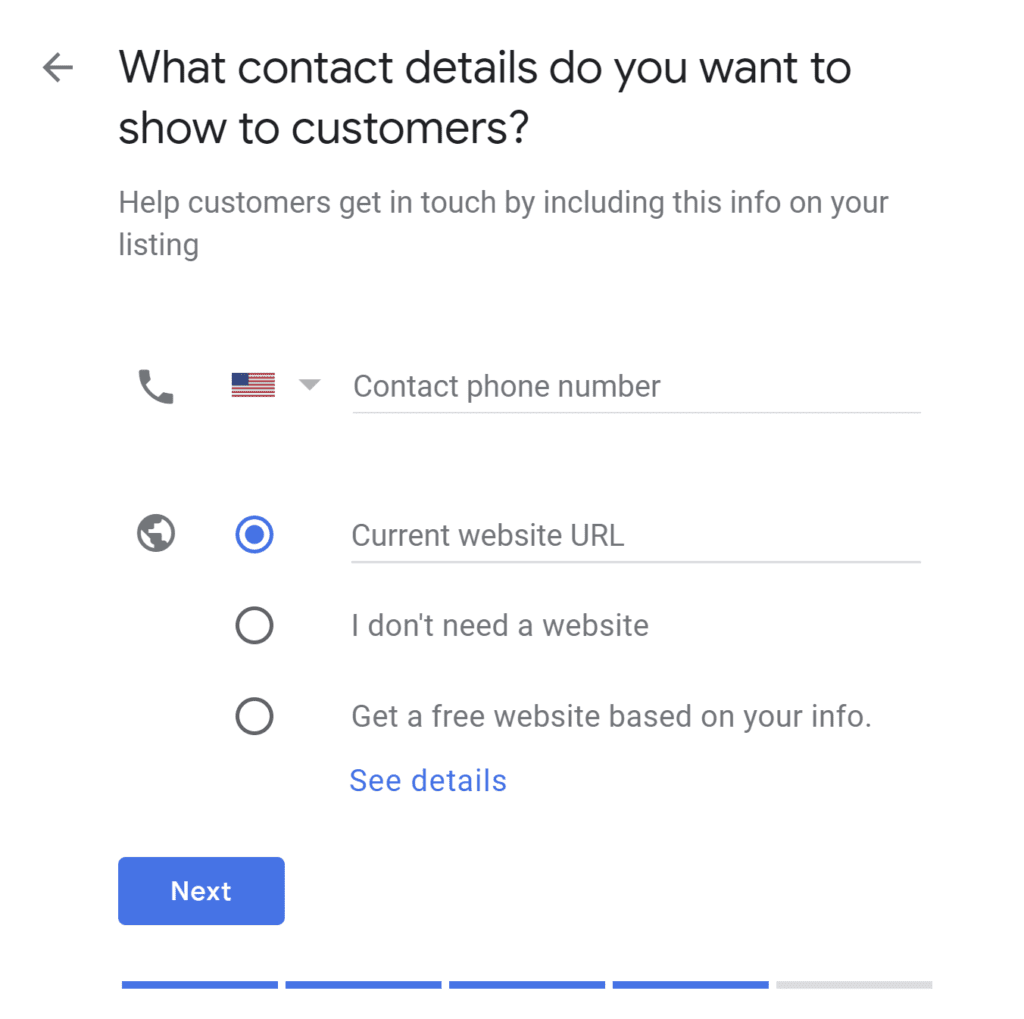Focus the Contact phone number field
The width and height of the screenshot is (1024, 1019).
click(637, 387)
